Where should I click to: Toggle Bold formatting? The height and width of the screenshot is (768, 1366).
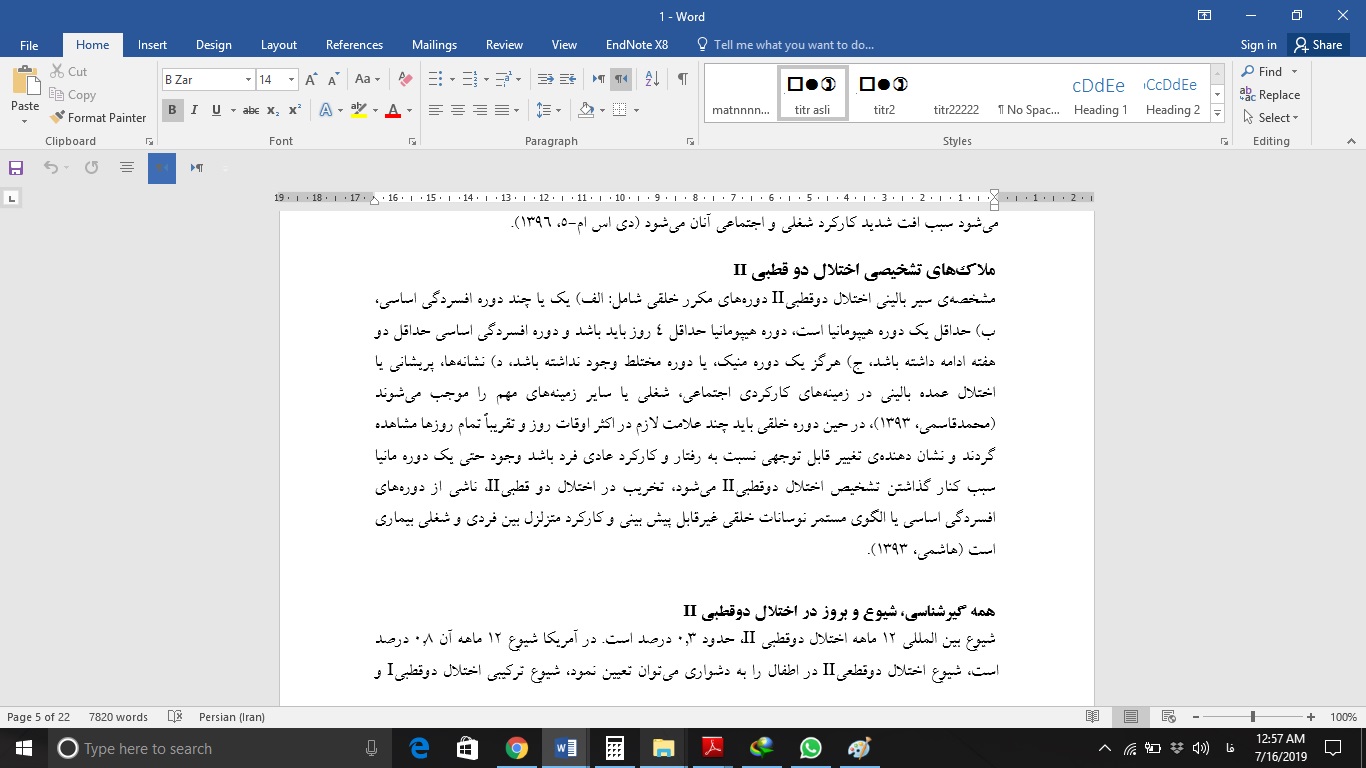tap(172, 110)
